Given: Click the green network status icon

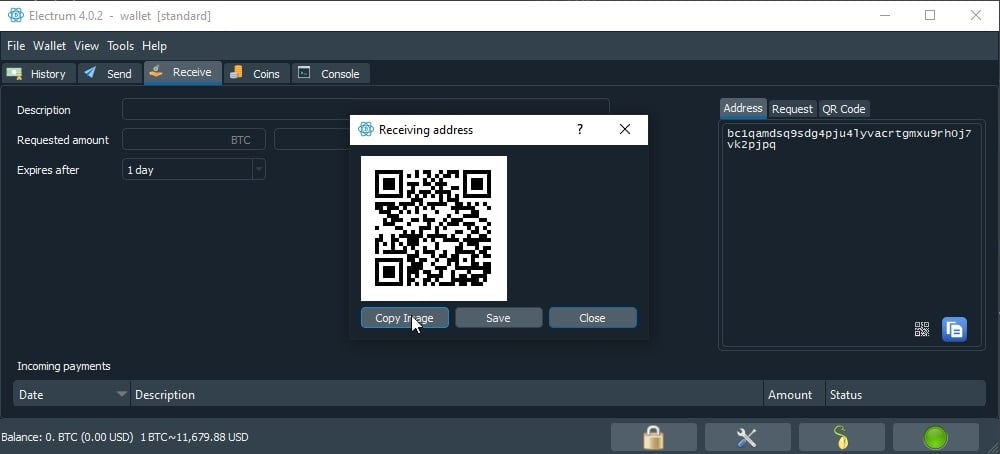Looking at the screenshot, I should (x=936, y=437).
